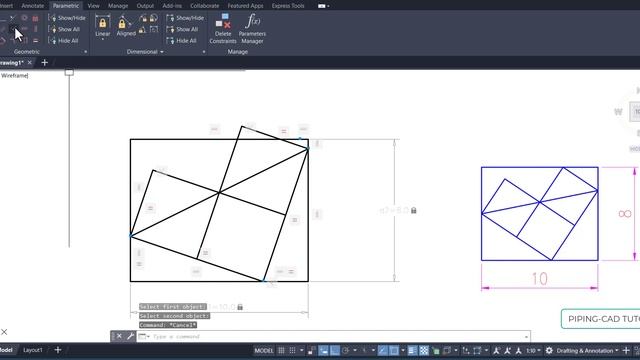Click Delete Constraints
Viewport: 640px width, 360px height.
pos(223,28)
